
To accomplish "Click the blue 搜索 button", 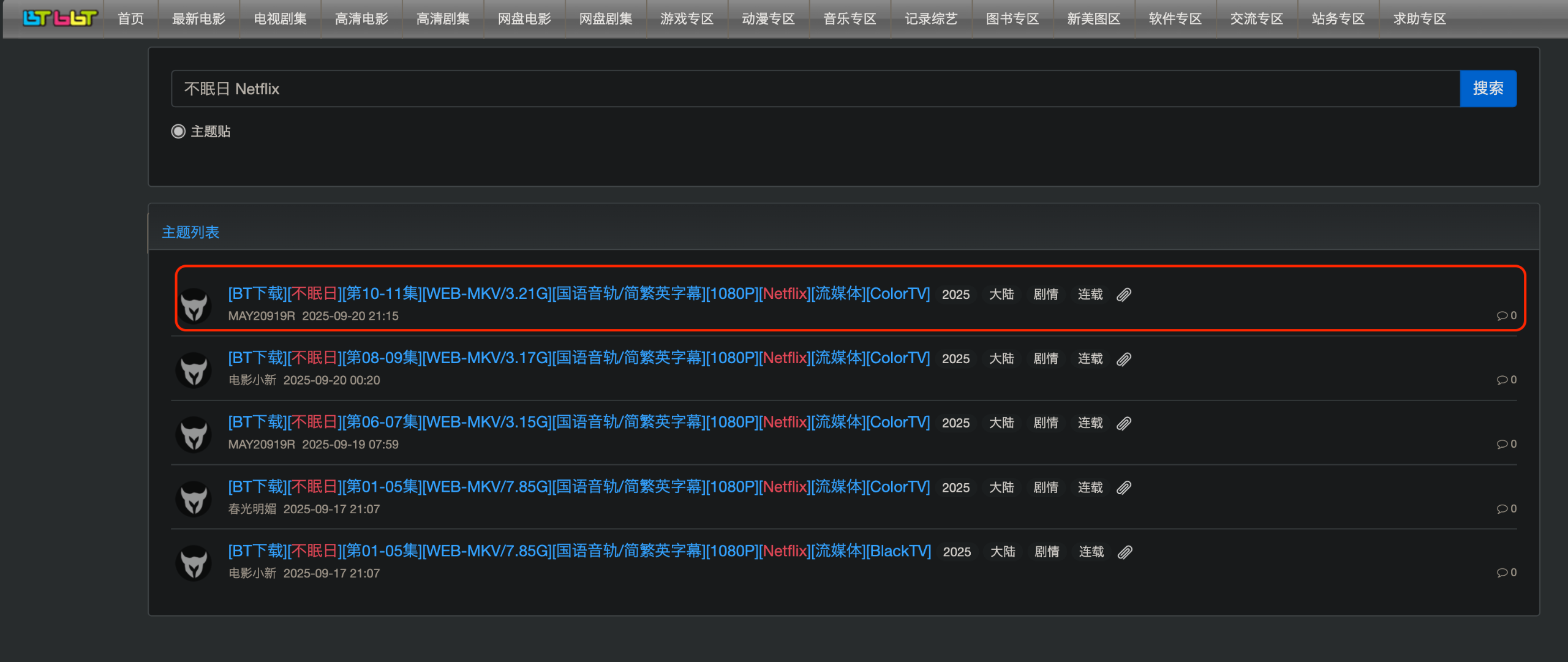I will coord(1488,89).
